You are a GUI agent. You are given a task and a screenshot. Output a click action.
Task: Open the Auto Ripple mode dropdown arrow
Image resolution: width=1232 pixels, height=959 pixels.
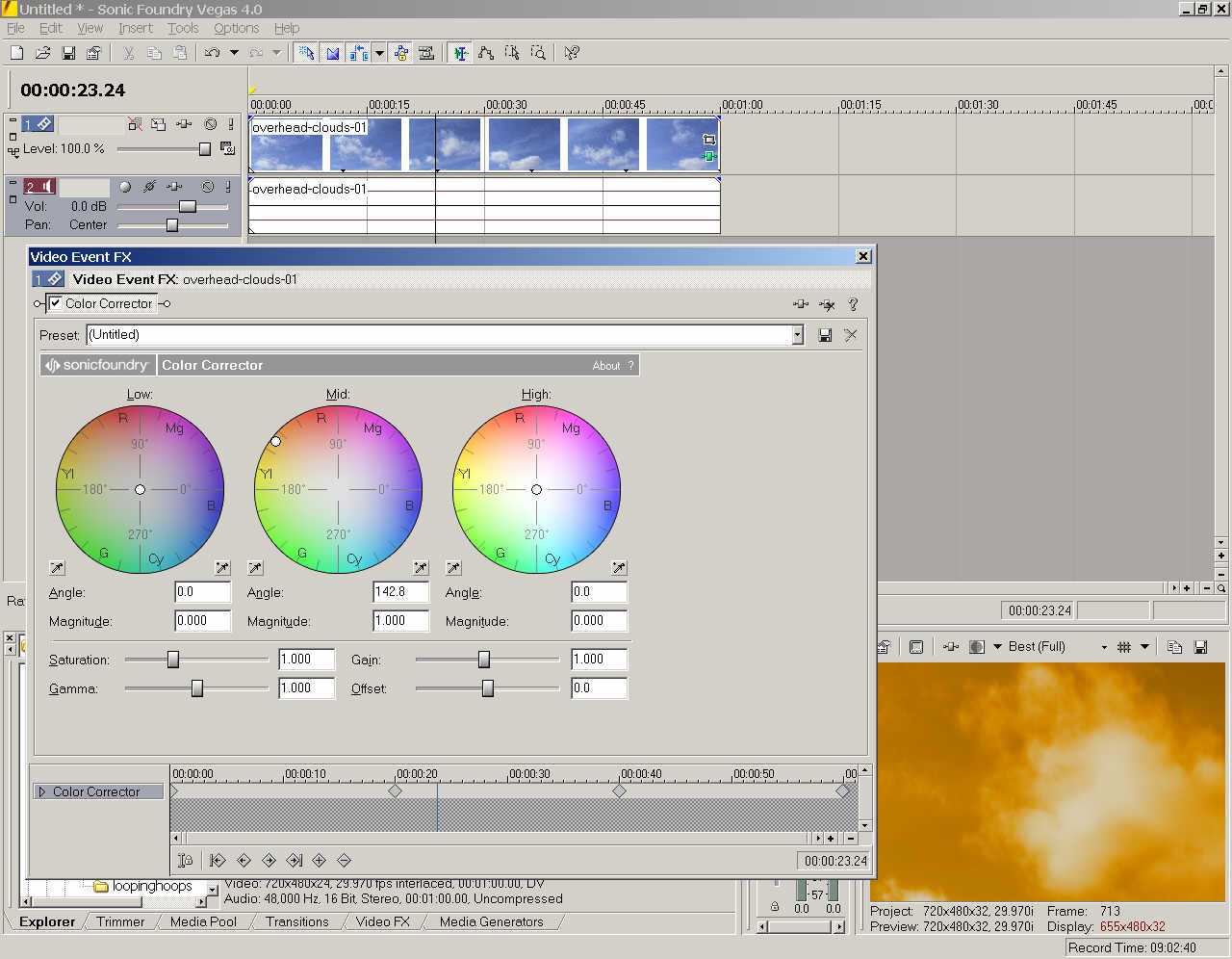click(379, 53)
